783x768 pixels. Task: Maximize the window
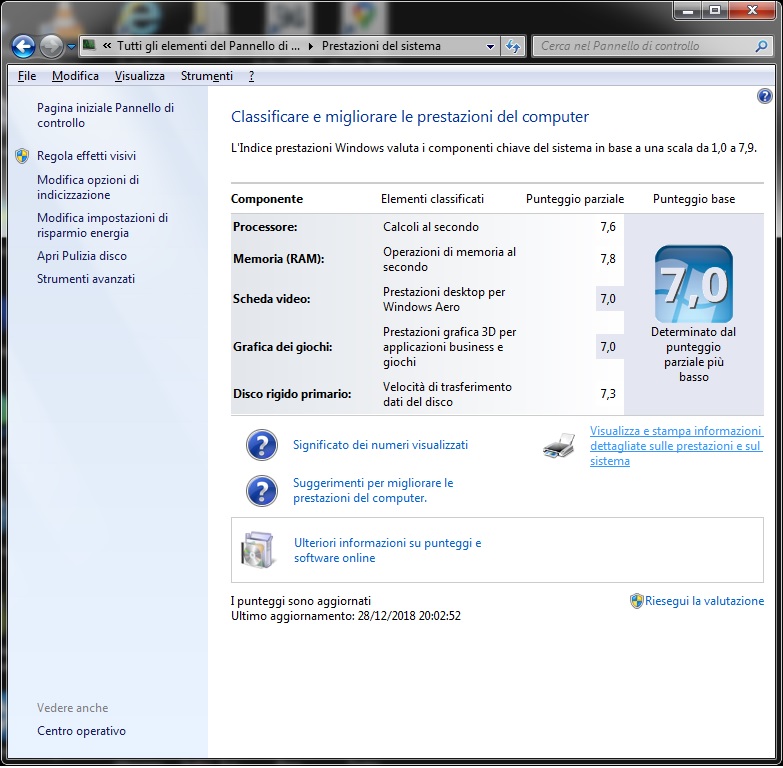click(x=715, y=10)
